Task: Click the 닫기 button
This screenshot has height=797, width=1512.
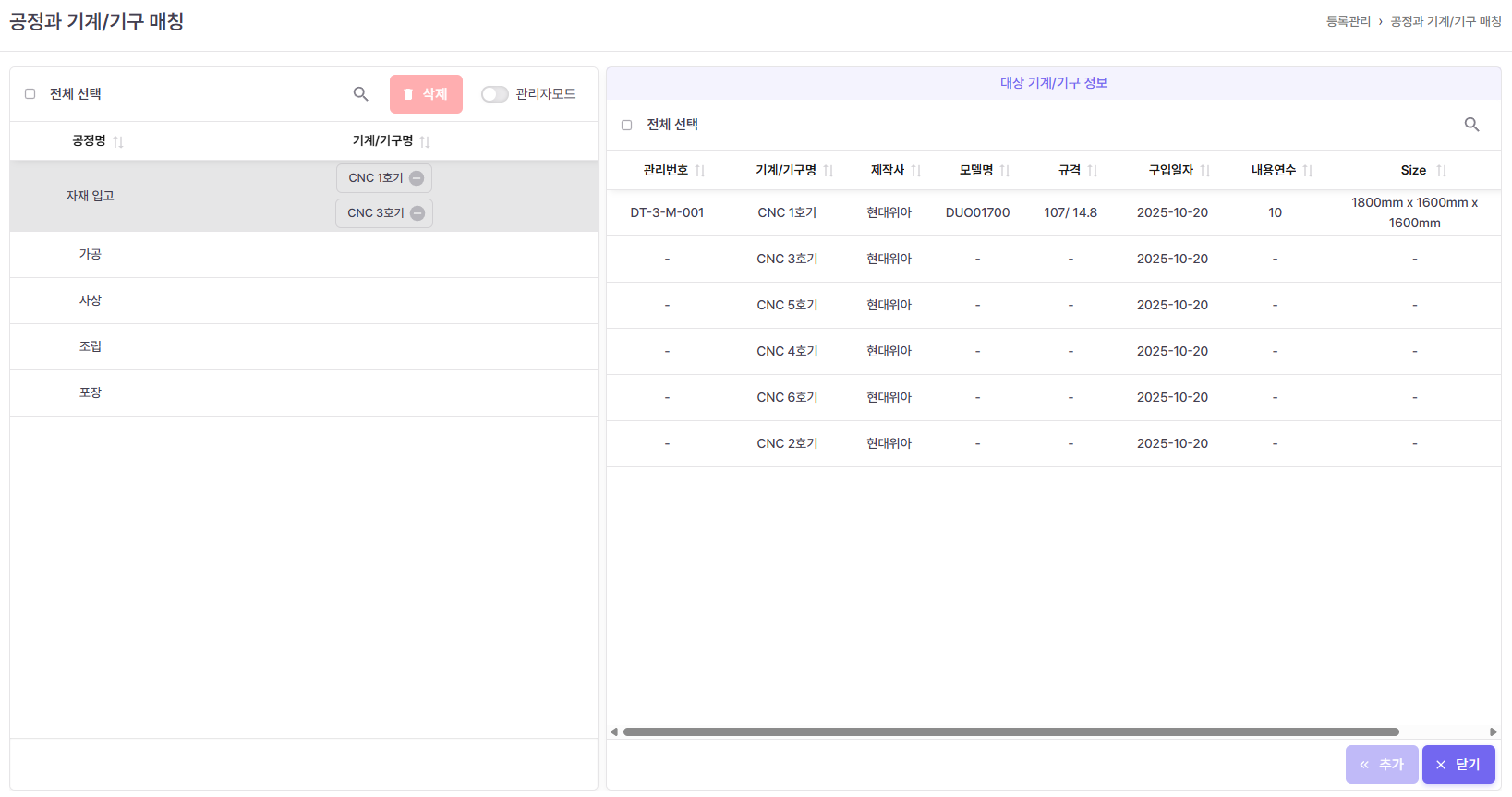Action: 1458,765
